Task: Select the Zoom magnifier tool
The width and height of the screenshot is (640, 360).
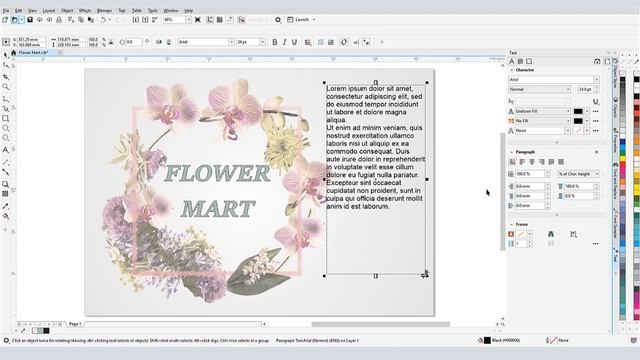Action: click(6, 87)
